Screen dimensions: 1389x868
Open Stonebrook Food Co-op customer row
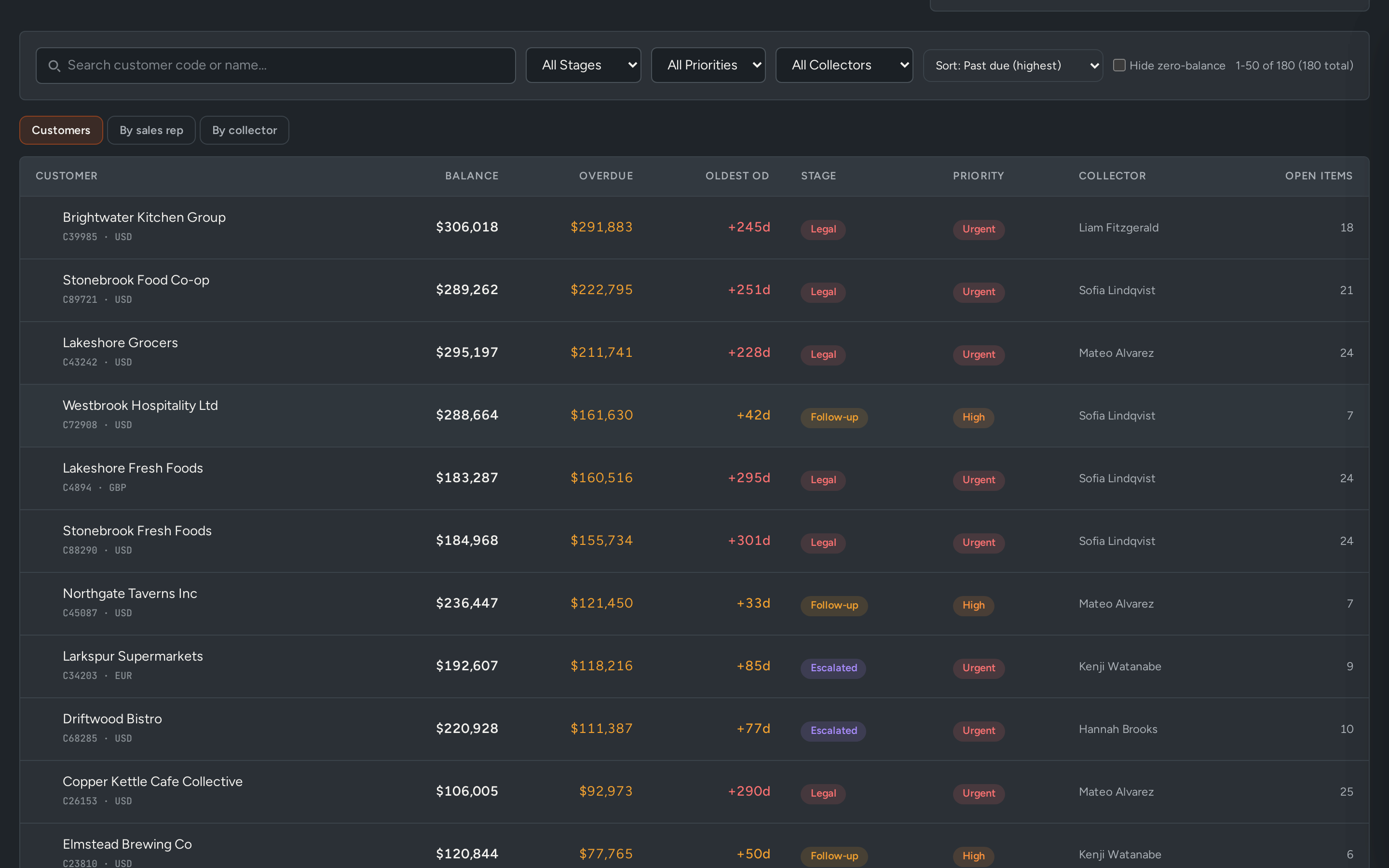click(694, 290)
